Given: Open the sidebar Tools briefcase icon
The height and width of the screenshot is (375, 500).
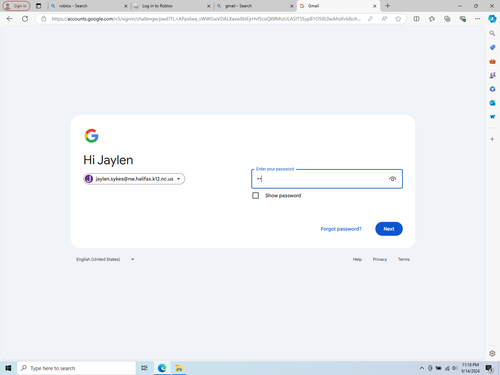Looking at the screenshot, I should click(492, 61).
